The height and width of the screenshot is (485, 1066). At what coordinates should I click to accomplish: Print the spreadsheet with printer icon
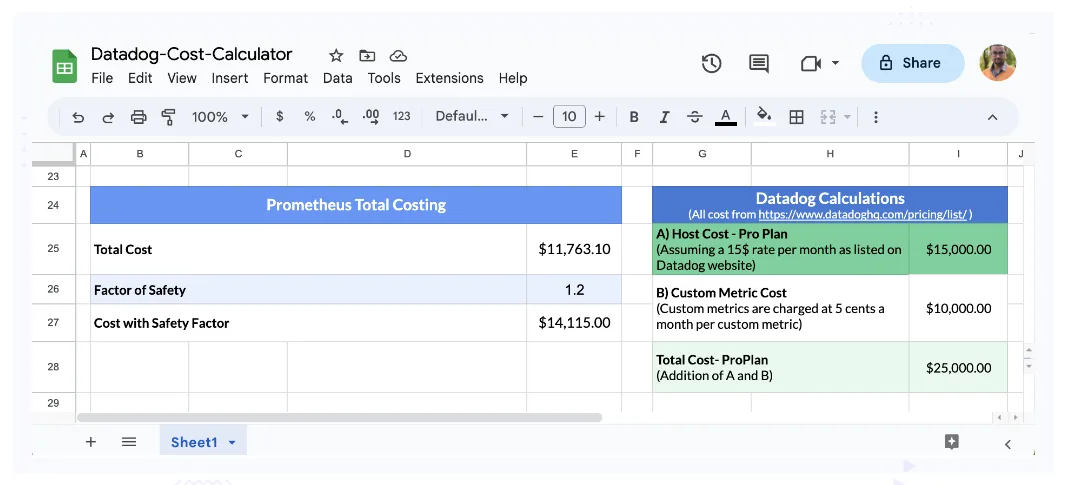point(138,117)
